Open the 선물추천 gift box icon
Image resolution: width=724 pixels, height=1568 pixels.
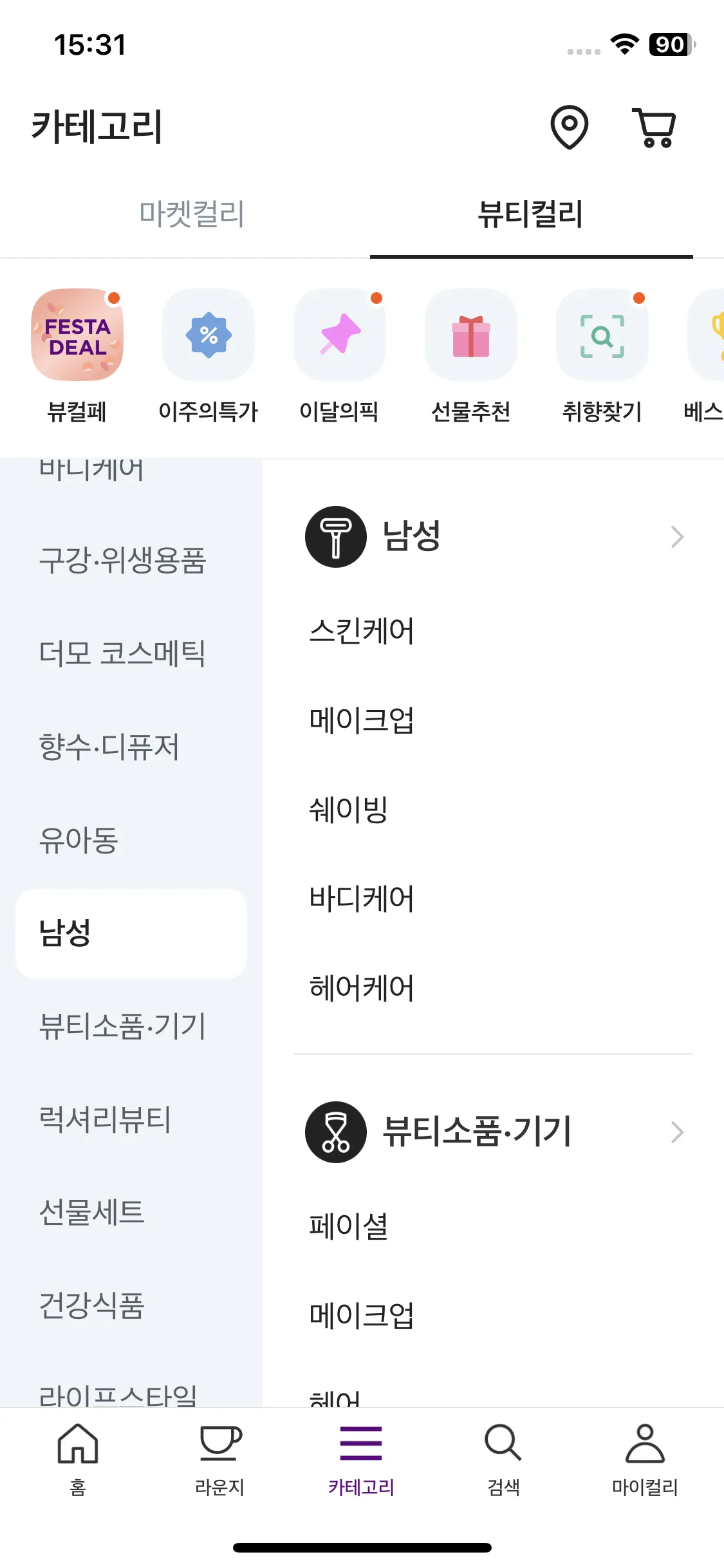coord(471,335)
